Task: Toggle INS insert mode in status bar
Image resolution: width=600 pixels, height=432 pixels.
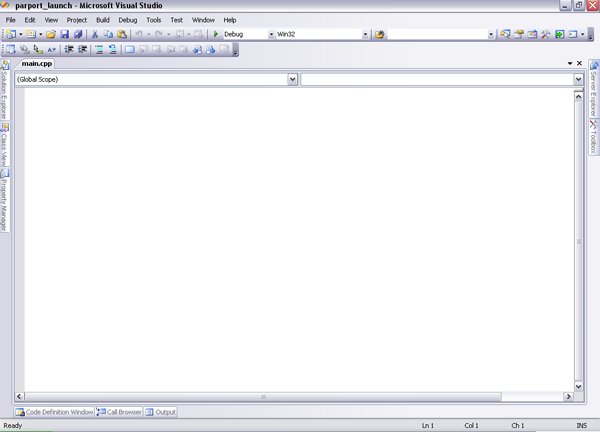Action: tap(581, 425)
